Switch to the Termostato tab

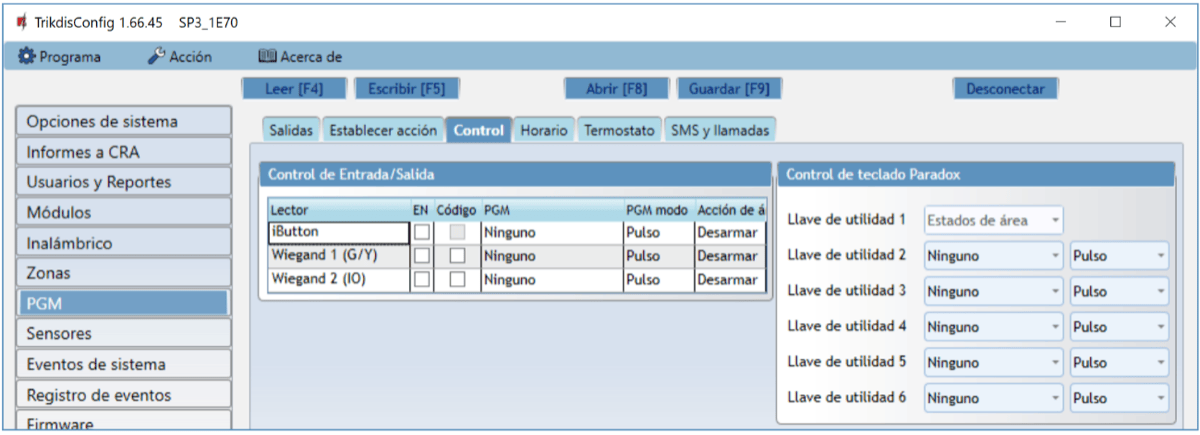[x=619, y=131]
